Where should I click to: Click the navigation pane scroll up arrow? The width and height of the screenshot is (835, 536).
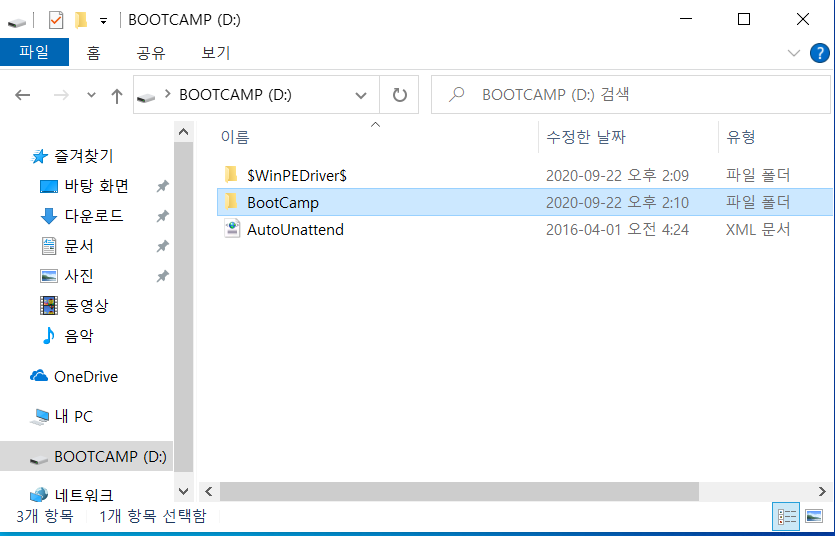183,131
